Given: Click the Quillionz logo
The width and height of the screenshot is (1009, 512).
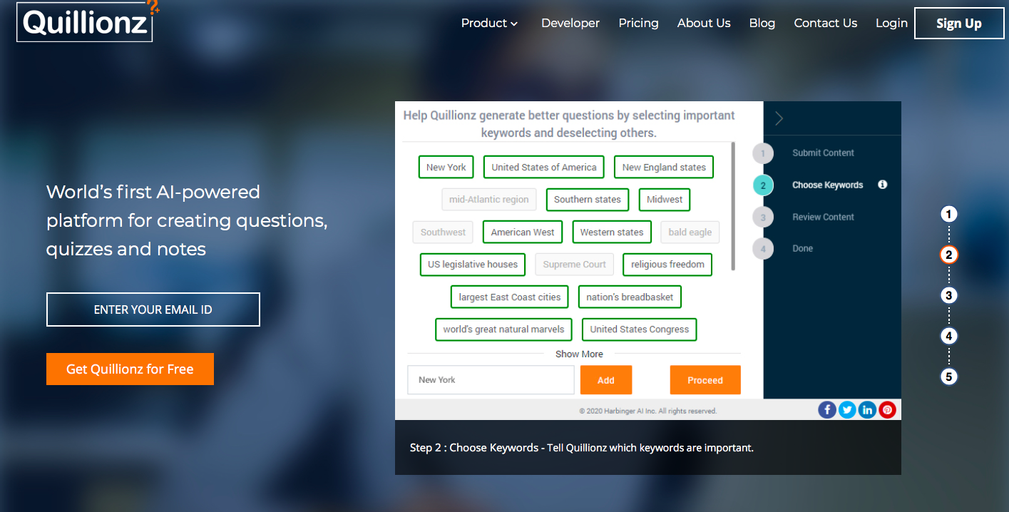Looking at the screenshot, I should pyautogui.click(x=86, y=21).
